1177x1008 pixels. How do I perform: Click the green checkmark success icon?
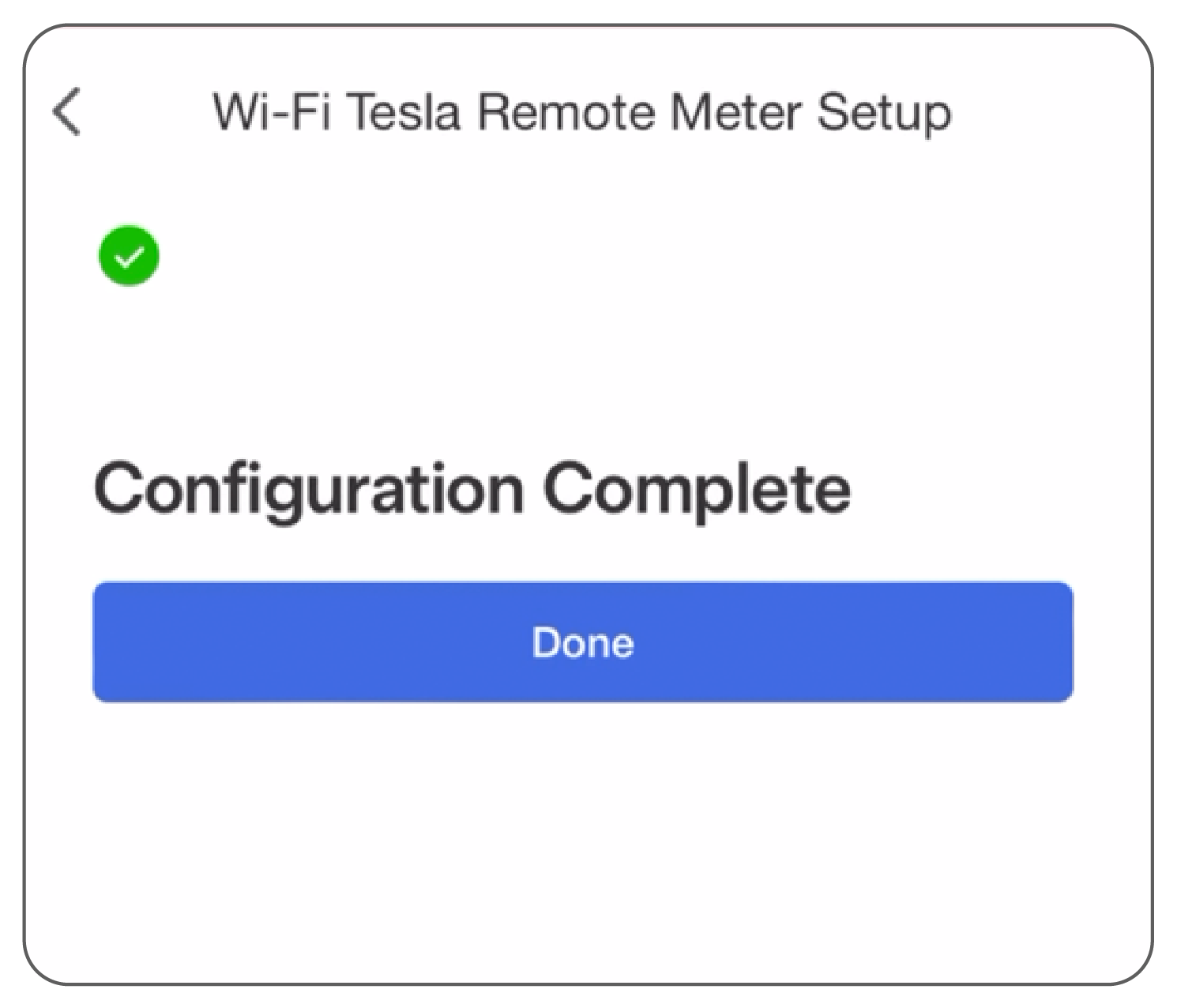129,256
